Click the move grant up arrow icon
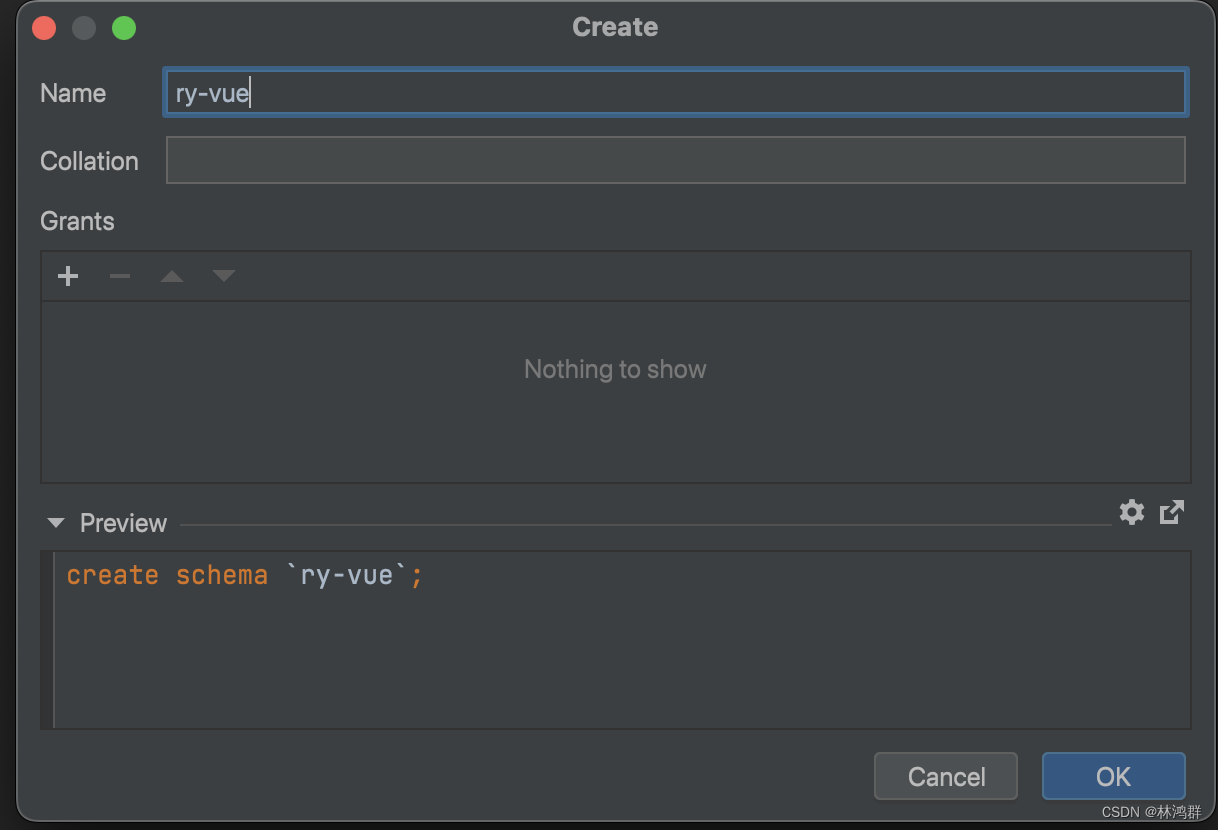The image size is (1218, 830). click(x=172, y=276)
